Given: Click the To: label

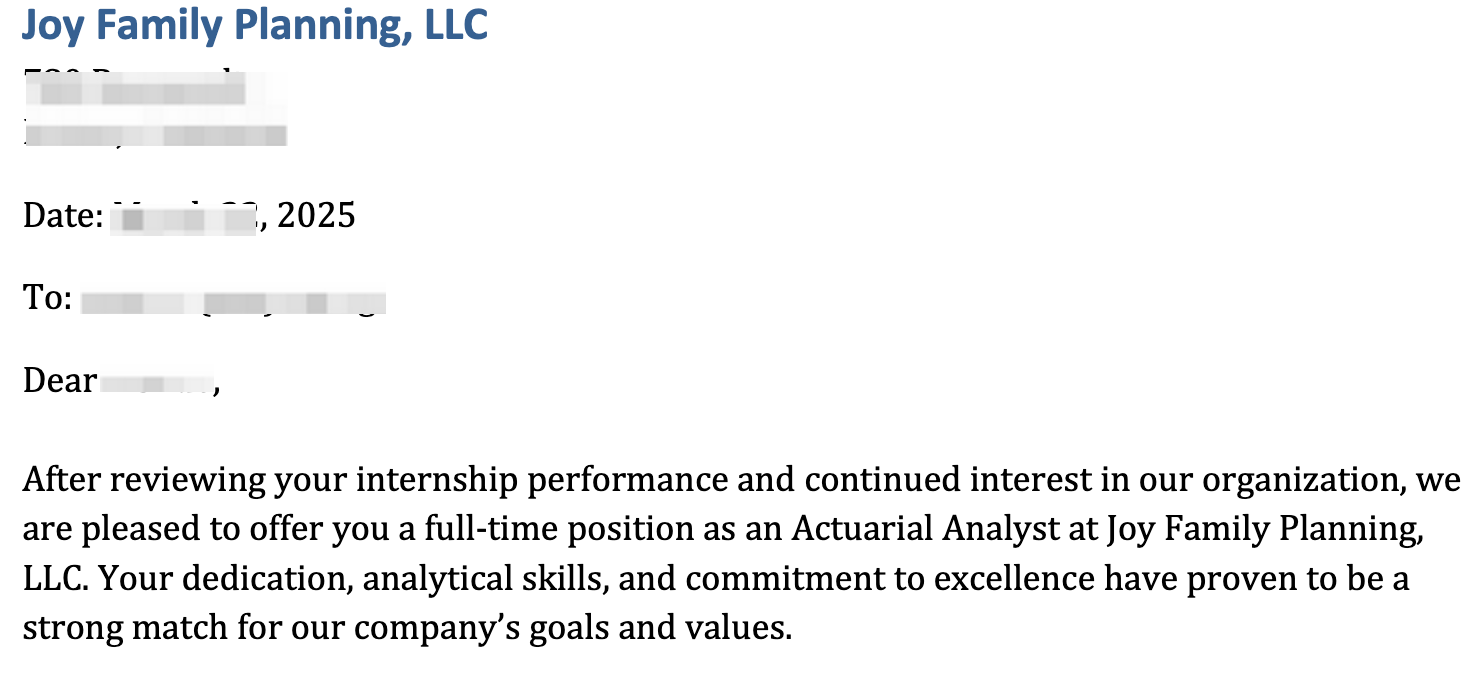Looking at the screenshot, I should (x=47, y=298).
